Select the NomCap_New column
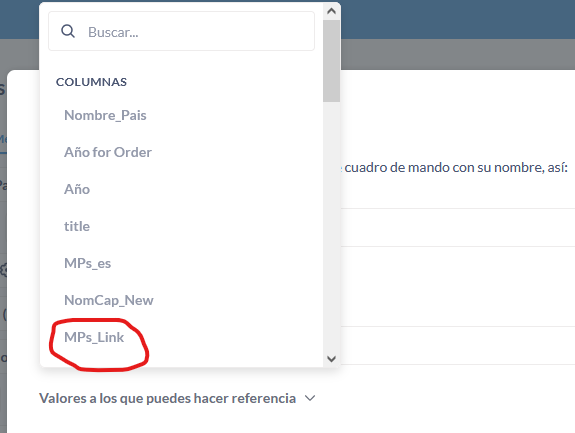Image resolution: width=575 pixels, height=433 pixels. 109,301
